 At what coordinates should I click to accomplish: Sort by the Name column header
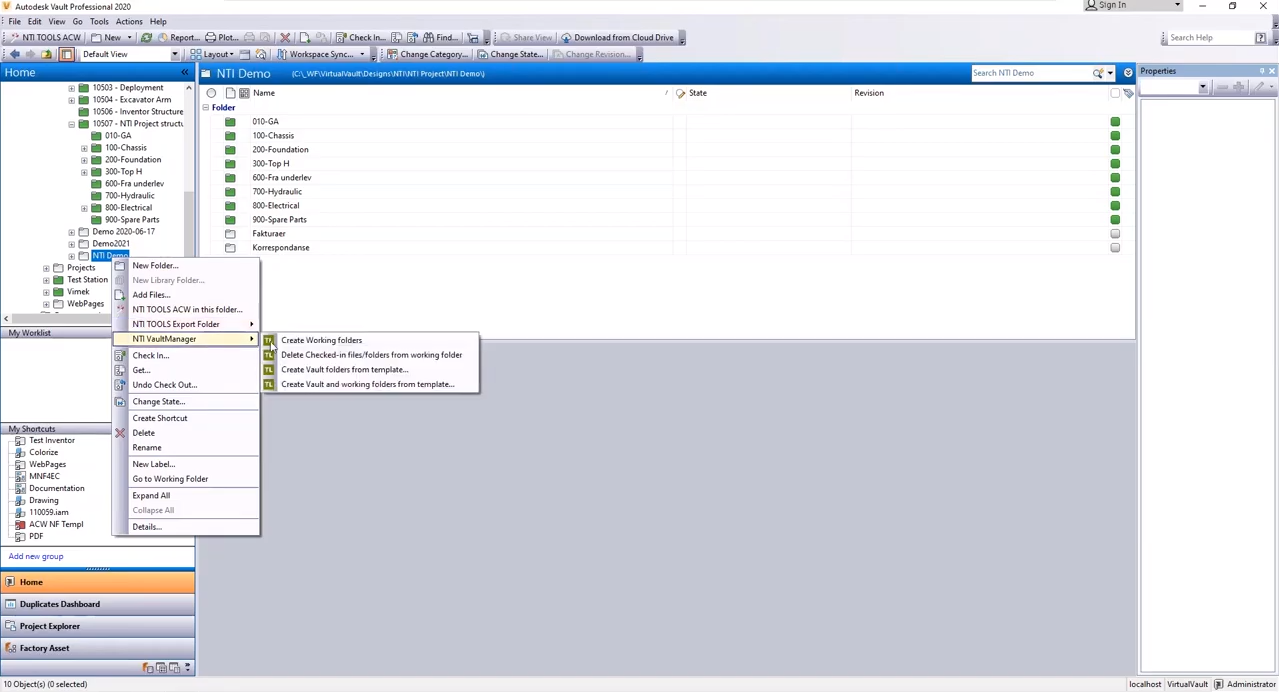(x=264, y=93)
